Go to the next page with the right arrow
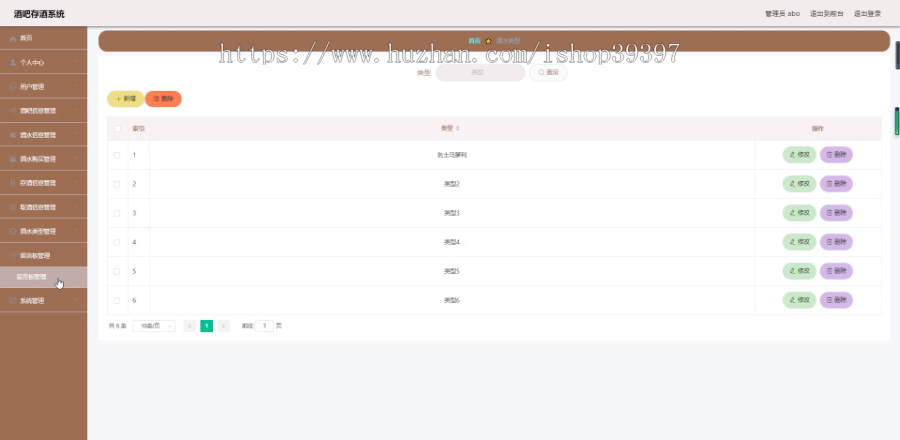 coord(224,326)
